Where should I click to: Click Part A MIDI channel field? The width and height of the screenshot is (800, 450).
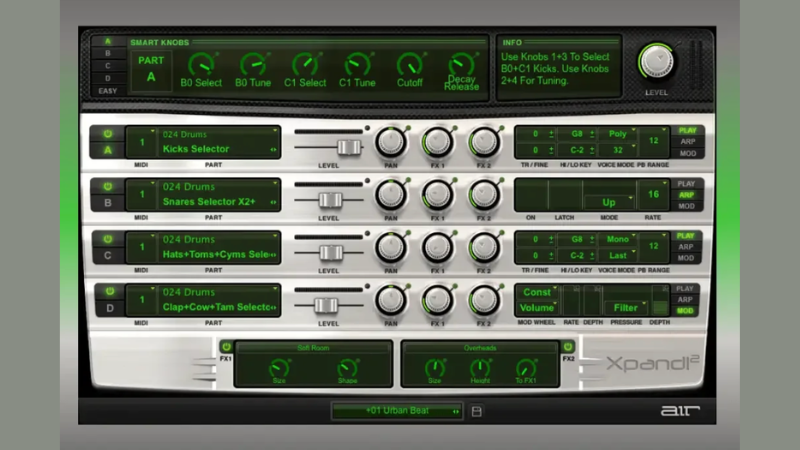click(141, 142)
